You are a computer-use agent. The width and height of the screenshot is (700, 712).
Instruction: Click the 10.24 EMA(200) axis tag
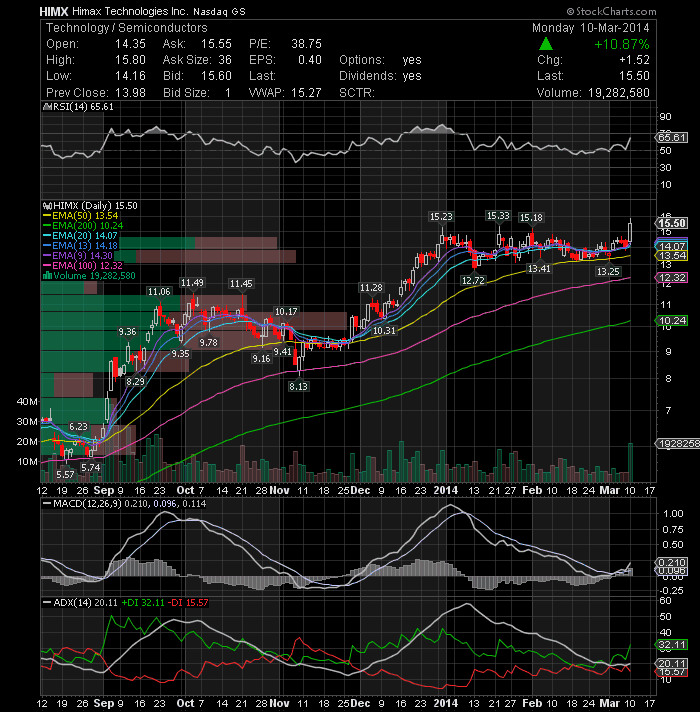pos(672,321)
